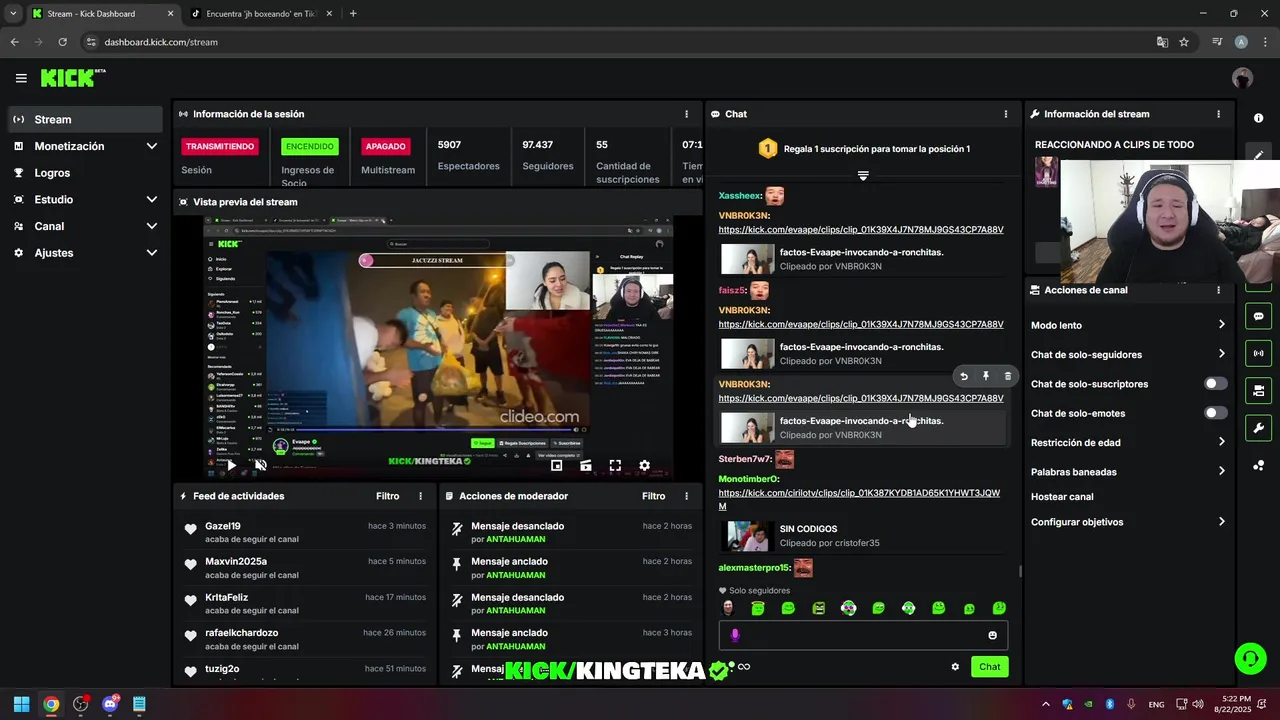The image size is (1280, 720).
Task: Open emoji picker in chat input
Action: click(x=993, y=635)
